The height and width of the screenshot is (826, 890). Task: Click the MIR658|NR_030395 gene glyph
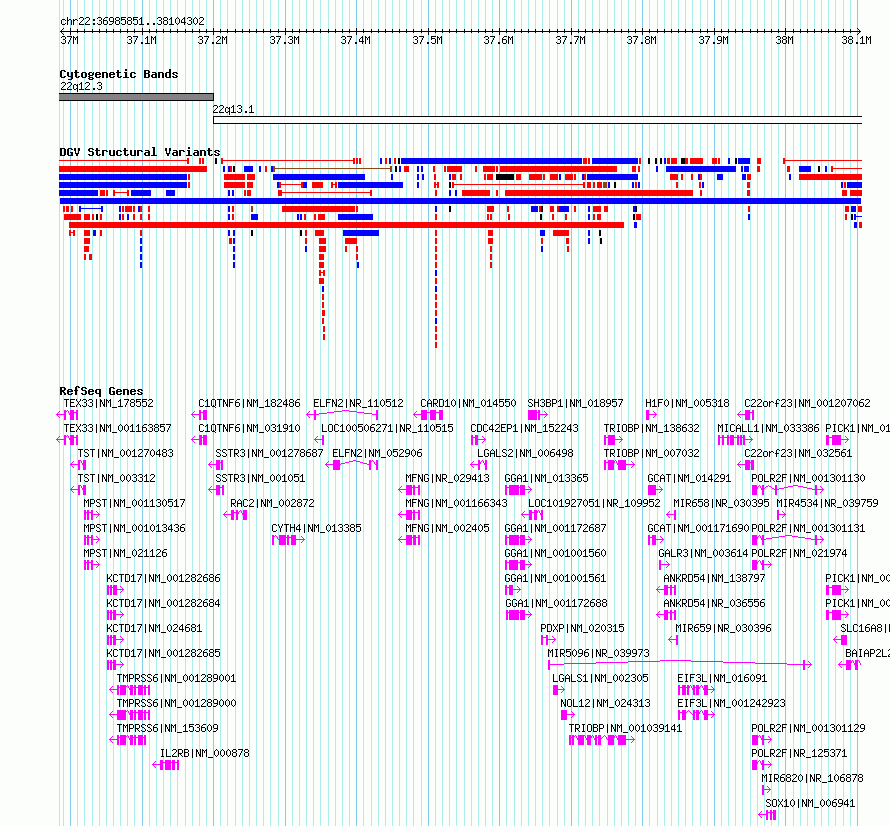click(x=671, y=515)
